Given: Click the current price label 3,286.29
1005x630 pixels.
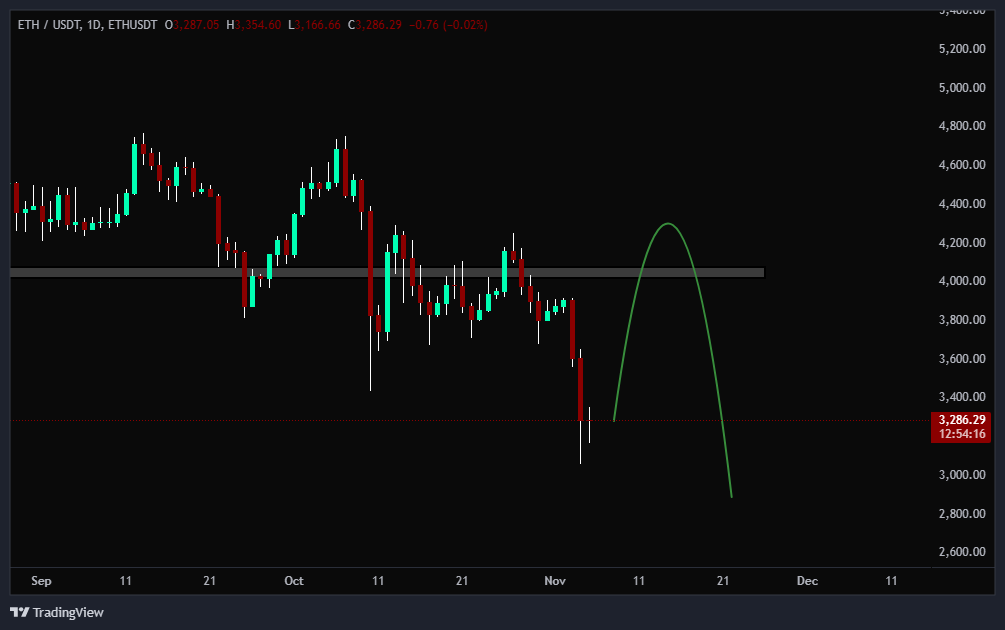Looking at the screenshot, I should (x=960, y=420).
